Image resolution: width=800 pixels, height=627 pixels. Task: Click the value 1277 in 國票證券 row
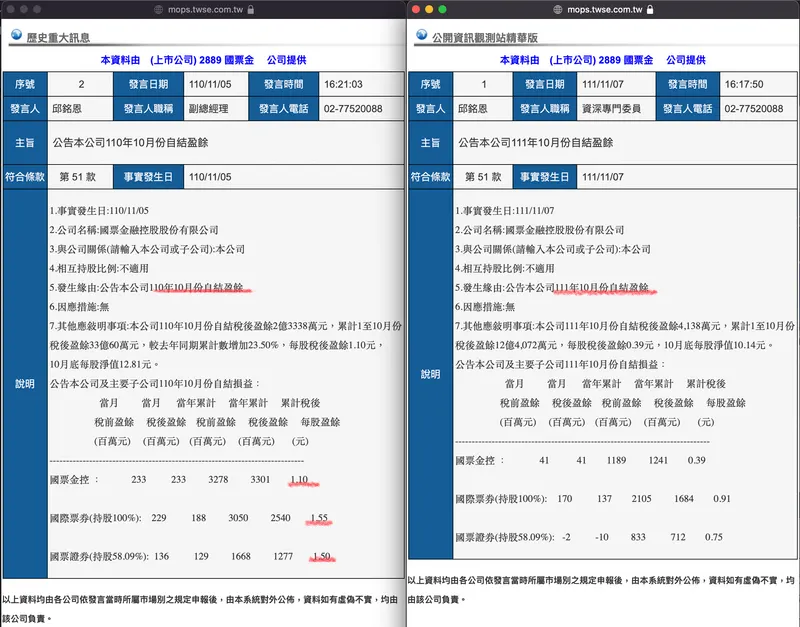point(283,556)
